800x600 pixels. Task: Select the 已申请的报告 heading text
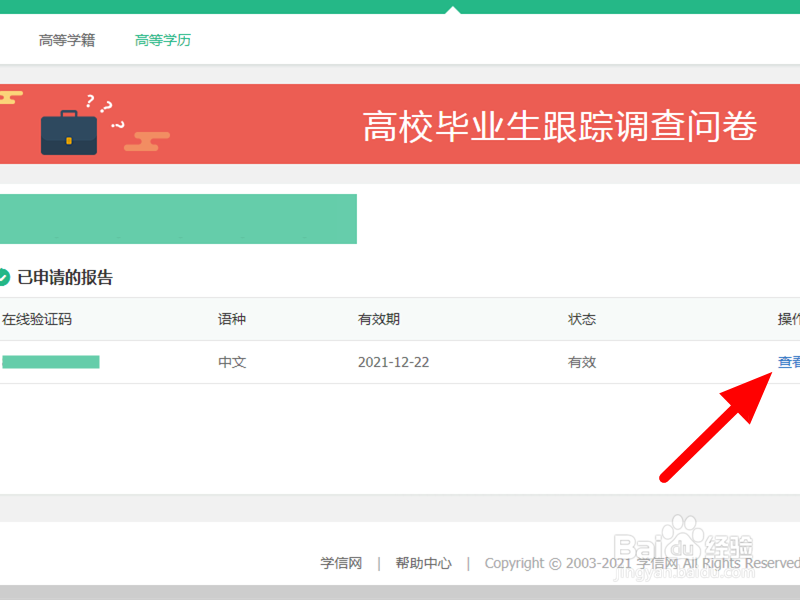coord(65,278)
